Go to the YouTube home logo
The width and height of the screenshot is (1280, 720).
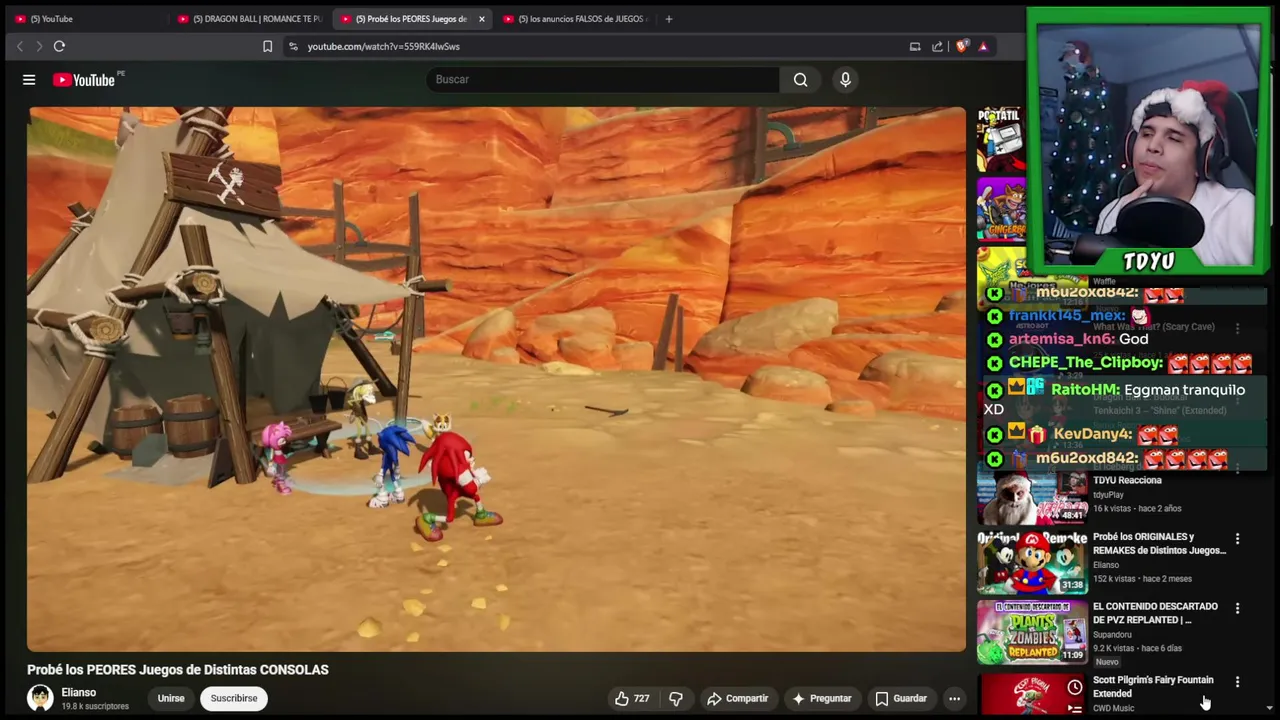tap(84, 80)
